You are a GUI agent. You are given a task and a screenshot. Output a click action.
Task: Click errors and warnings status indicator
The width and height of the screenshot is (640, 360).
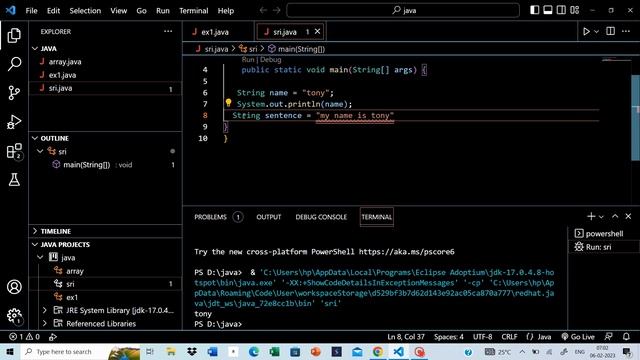click(x=24, y=337)
